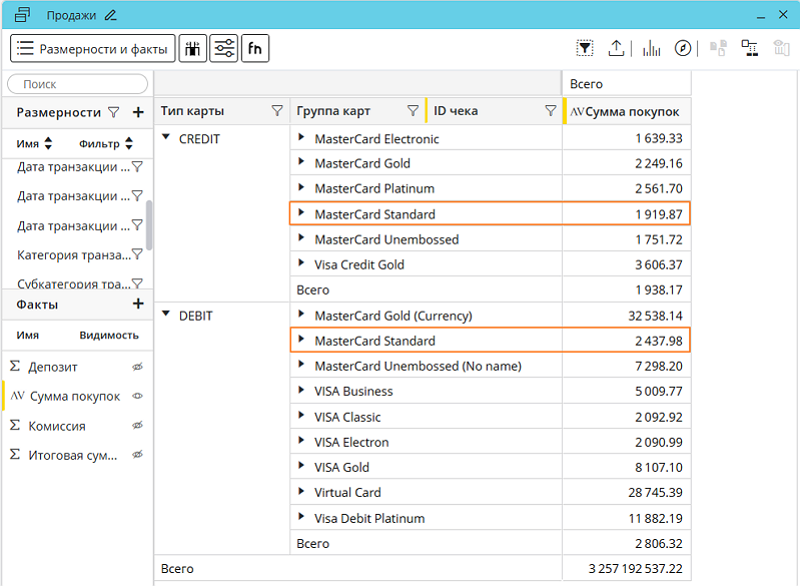Expand the Visa Credit Gold row

pyautogui.click(x=301, y=264)
